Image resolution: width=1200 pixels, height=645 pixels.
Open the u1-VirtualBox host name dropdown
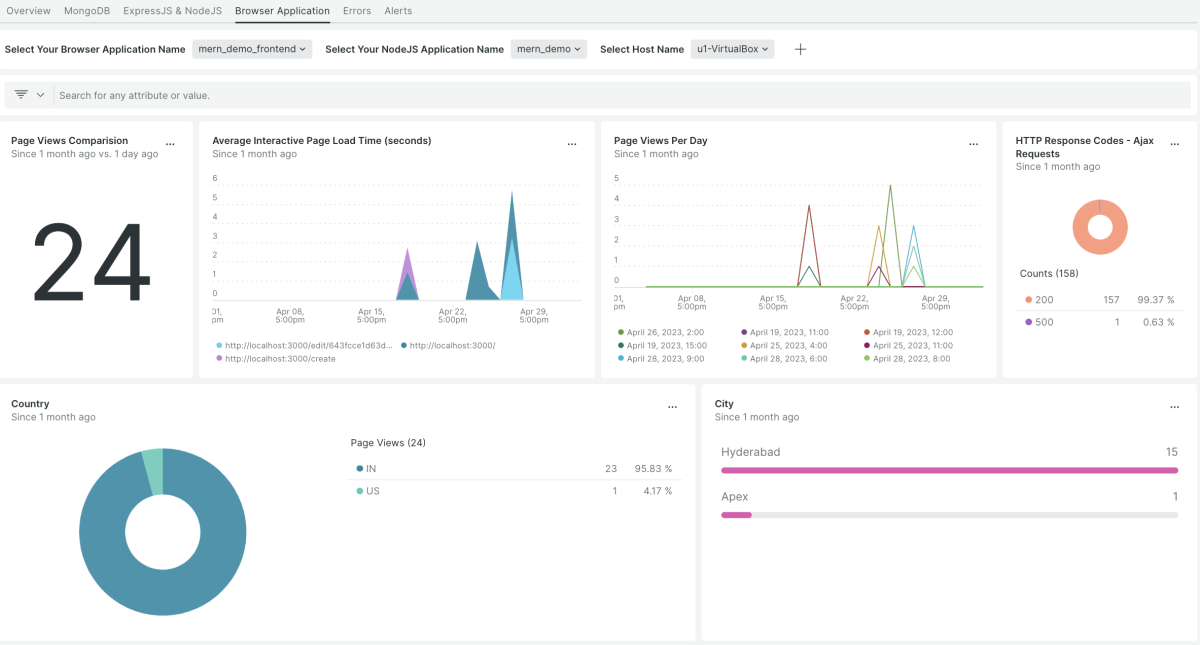732,49
